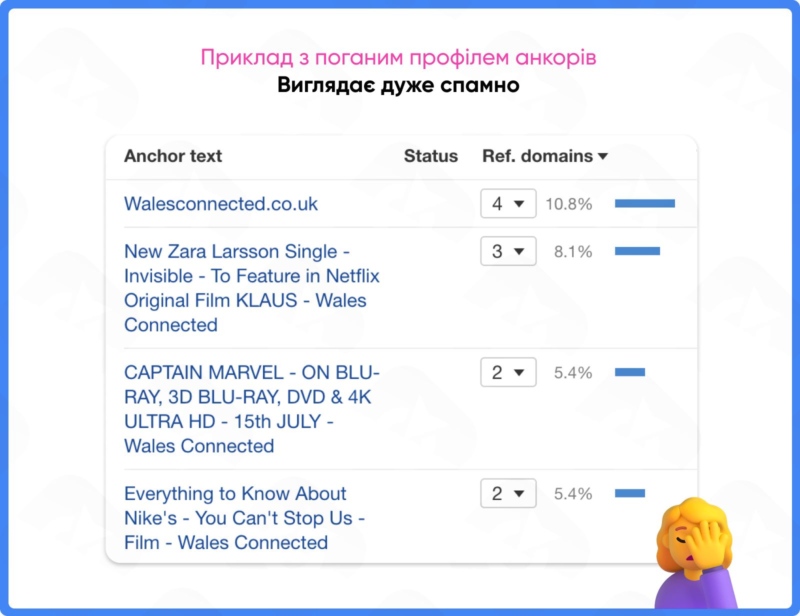Open the 2 domains dropdown in Captain Marvel row

click(x=508, y=373)
